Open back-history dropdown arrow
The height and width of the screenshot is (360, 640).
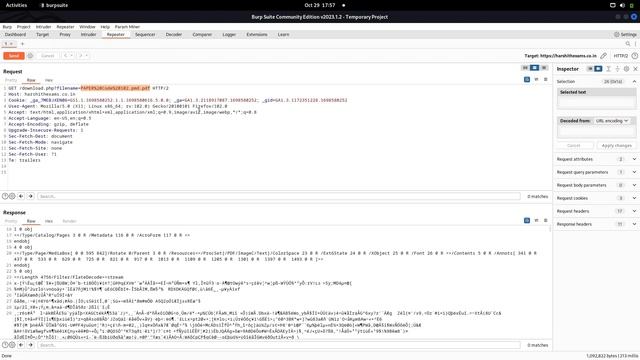coord(71,56)
